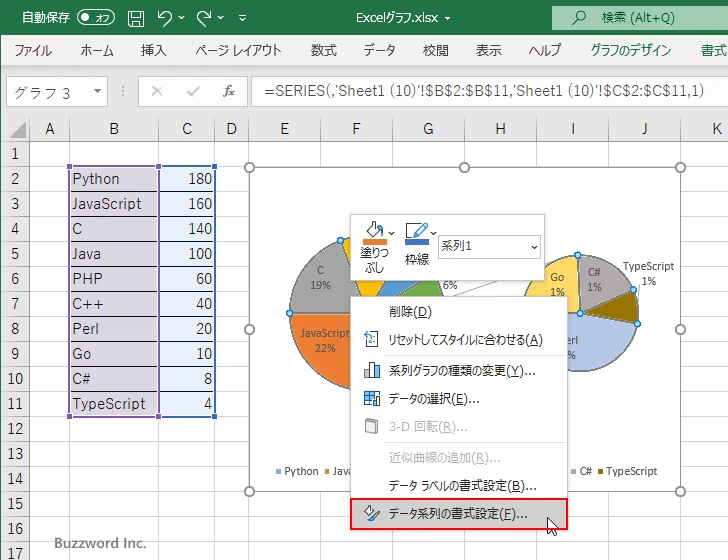The image size is (728, 560).
Task: Click cell B11 containing TypeScript
Action: [114, 404]
